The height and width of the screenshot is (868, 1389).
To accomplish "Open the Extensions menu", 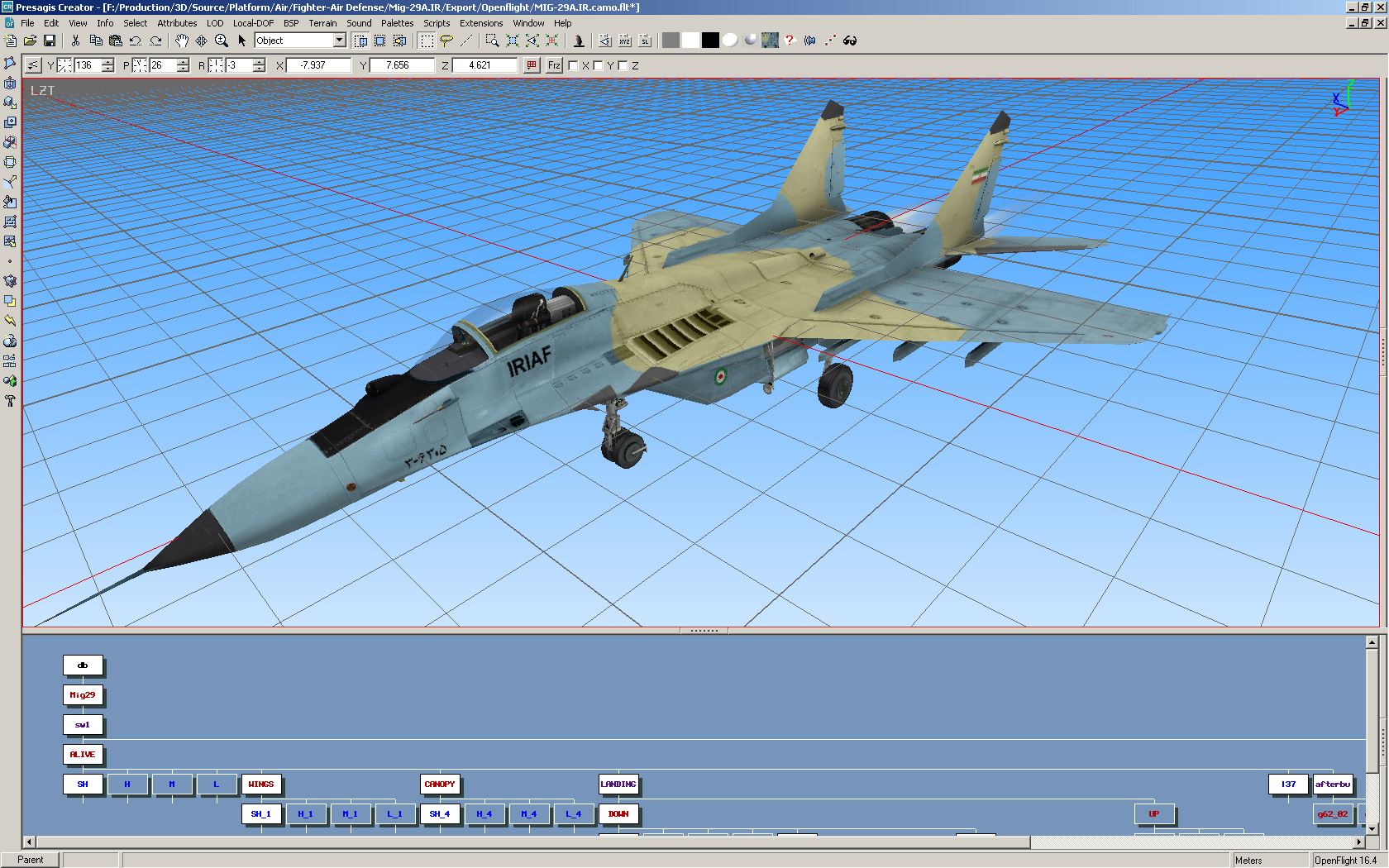I will 481,23.
